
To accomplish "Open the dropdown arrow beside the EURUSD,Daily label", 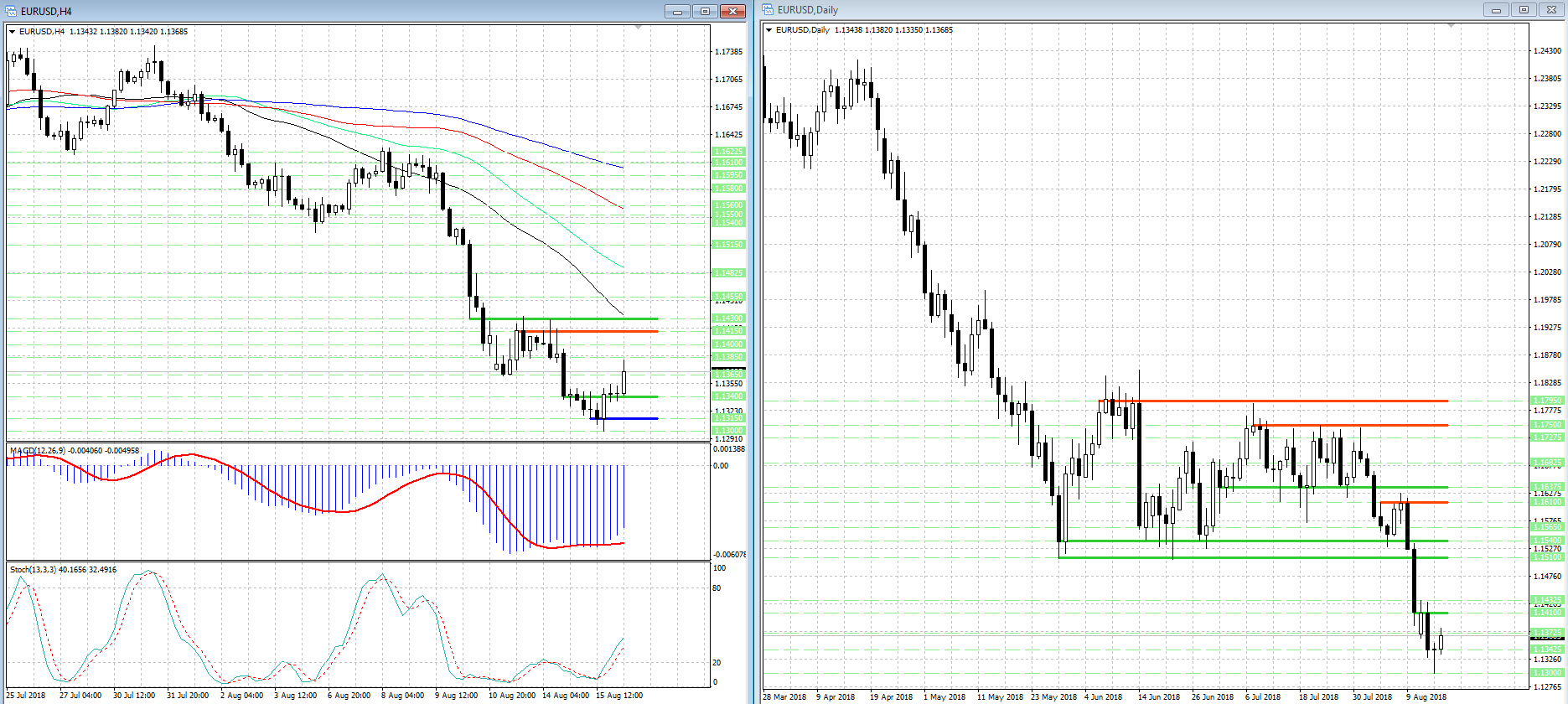I will point(768,30).
